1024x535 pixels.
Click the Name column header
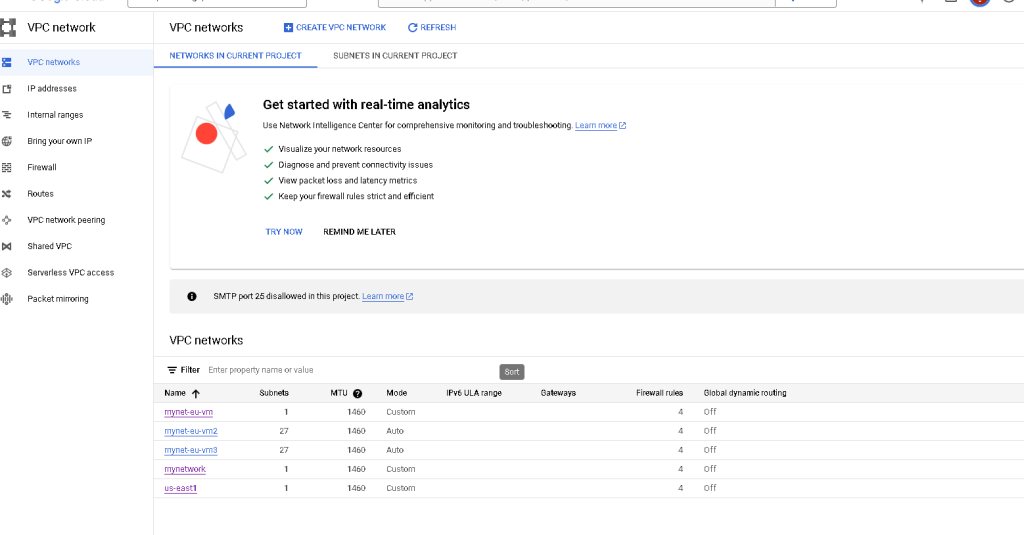[175, 393]
